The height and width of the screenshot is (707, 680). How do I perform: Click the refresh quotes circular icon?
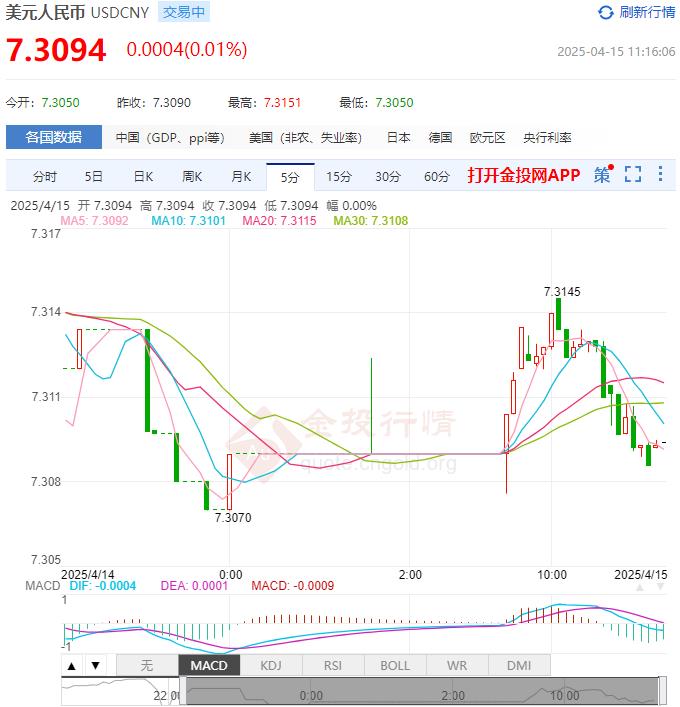(x=605, y=12)
